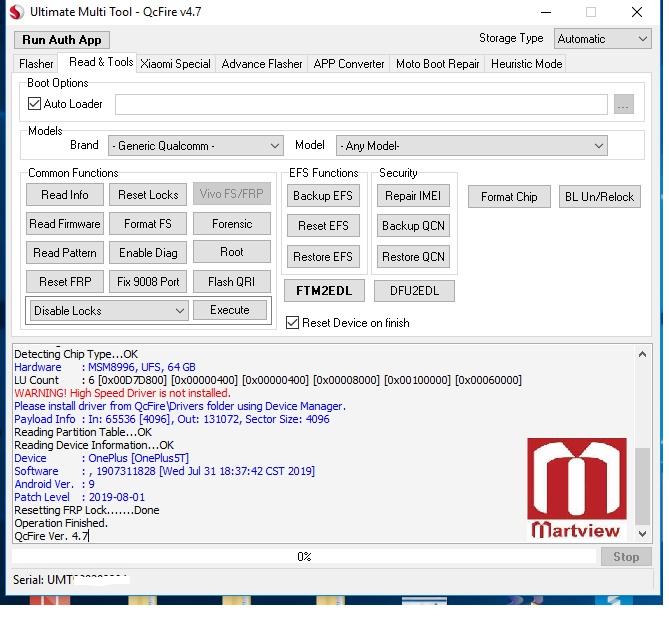Click the 0% progress bar
The height and width of the screenshot is (618, 669).
(304, 557)
